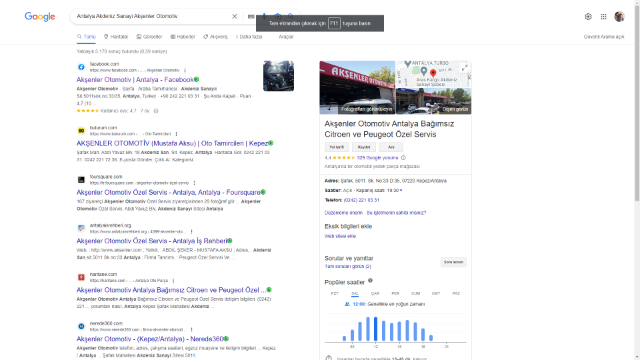This screenshot has height=360, width=640.
Task: Open 'Akşenler Otomotiv | Antalya - Facebook' result
Action: 135,80
